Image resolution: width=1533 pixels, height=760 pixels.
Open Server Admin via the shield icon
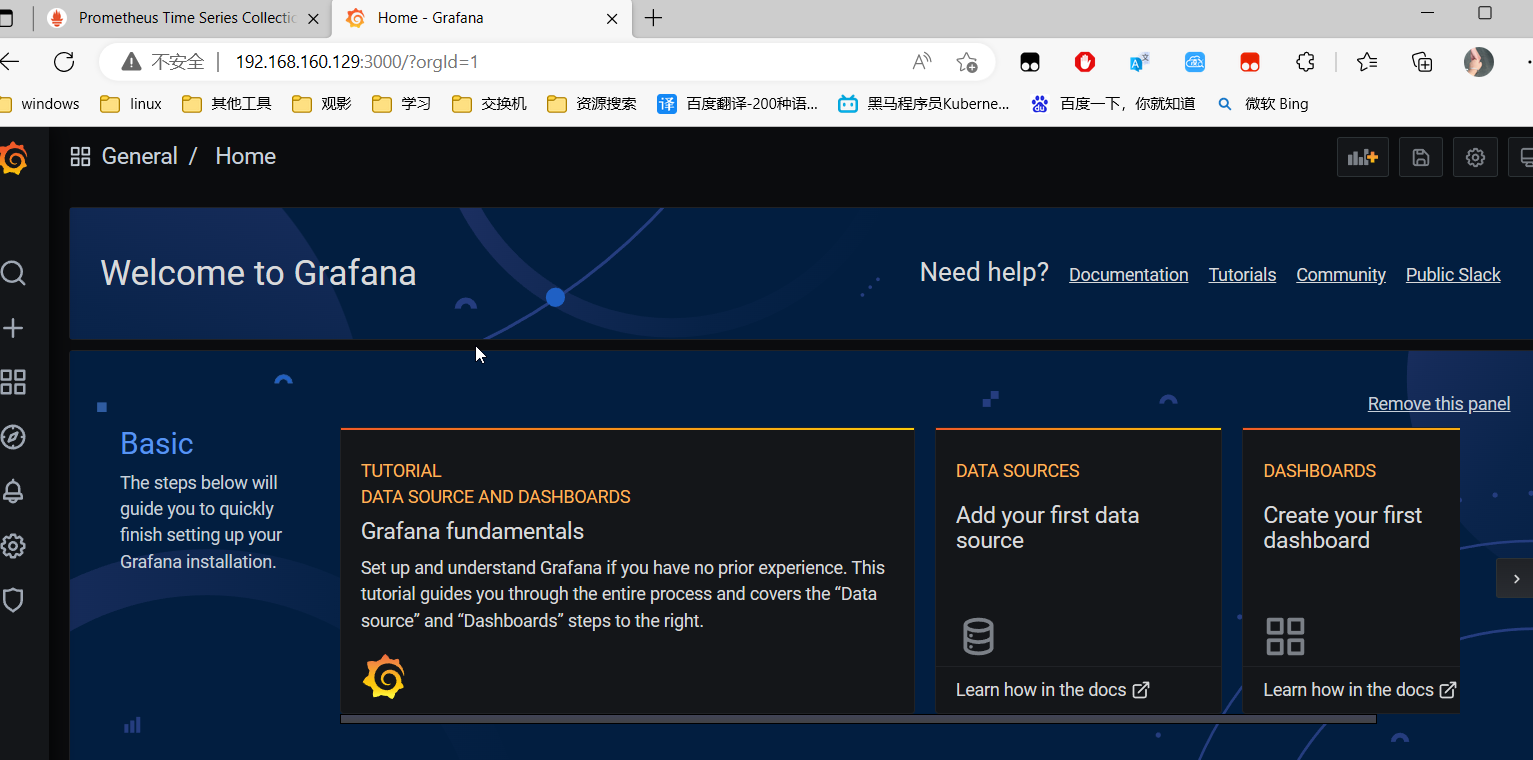coord(13,600)
